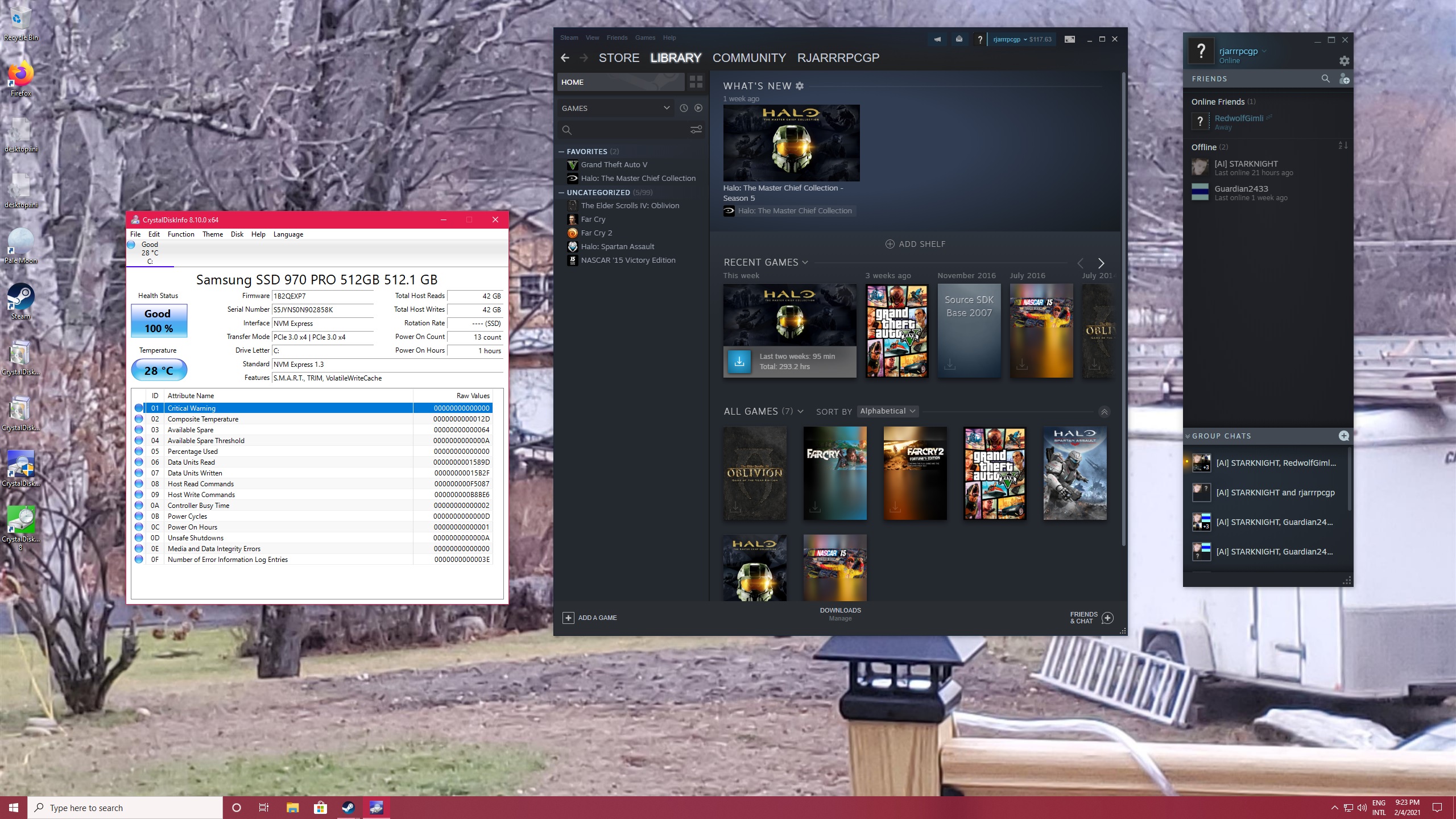1456x819 pixels.
Task: Open CrystalDiskInfo Function menu
Action: point(181,234)
